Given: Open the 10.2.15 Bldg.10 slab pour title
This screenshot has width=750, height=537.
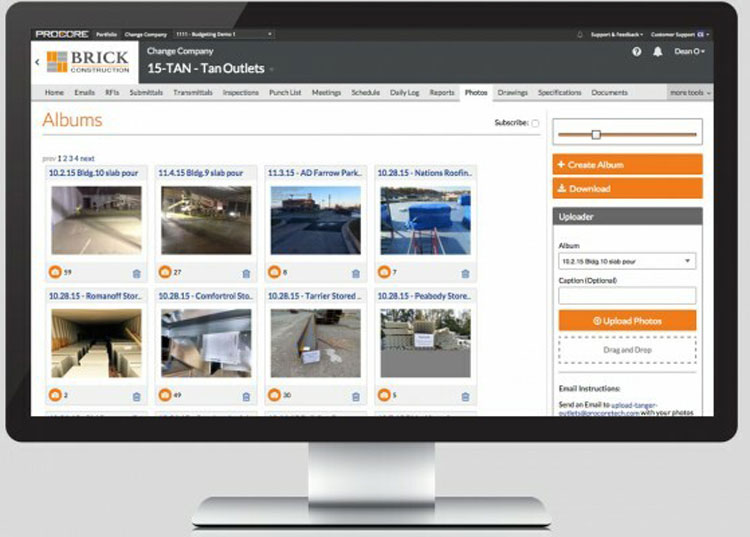Looking at the screenshot, I should 93,173.
